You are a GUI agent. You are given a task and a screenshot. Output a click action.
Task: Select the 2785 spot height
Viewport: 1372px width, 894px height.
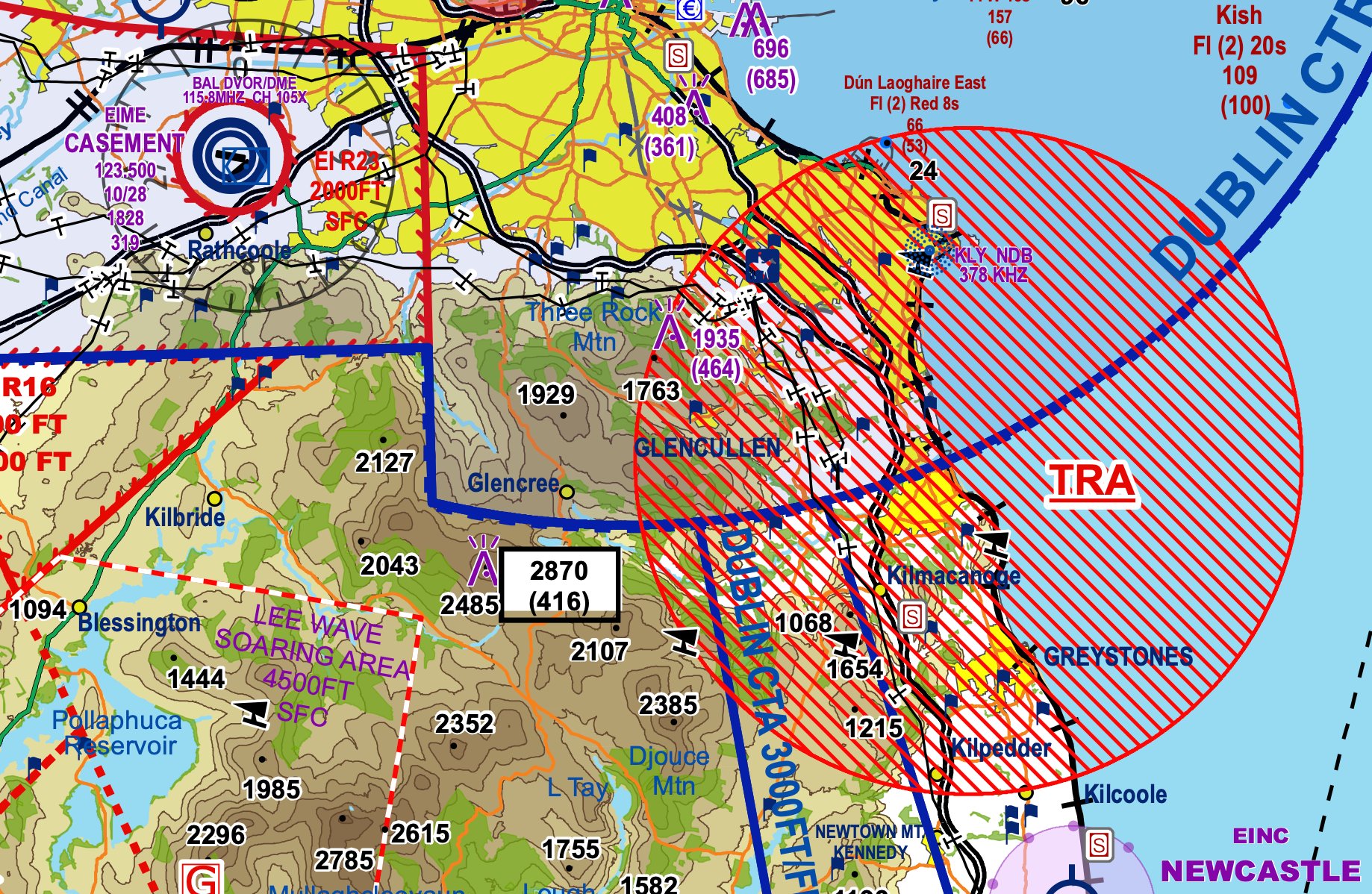(x=343, y=861)
